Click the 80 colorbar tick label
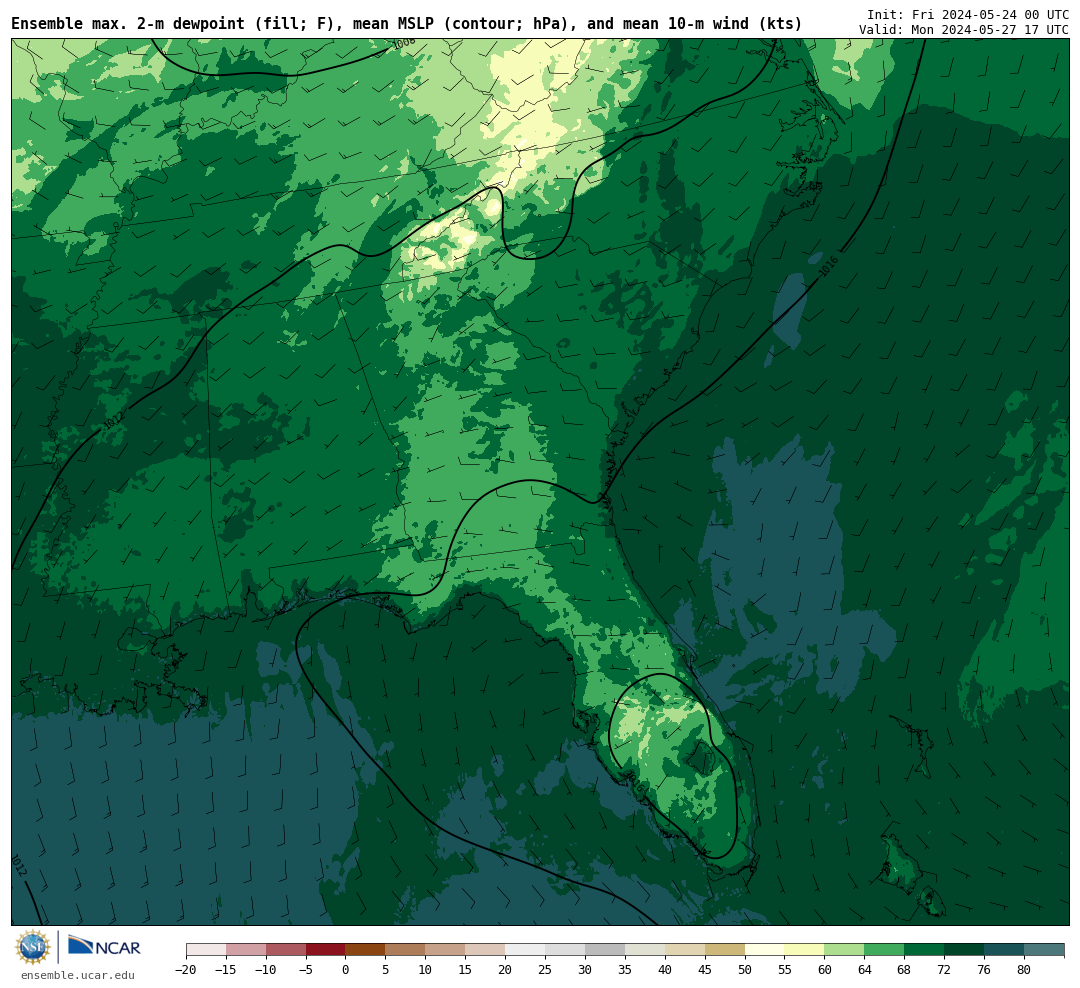The image size is (1080, 988). 1025,969
